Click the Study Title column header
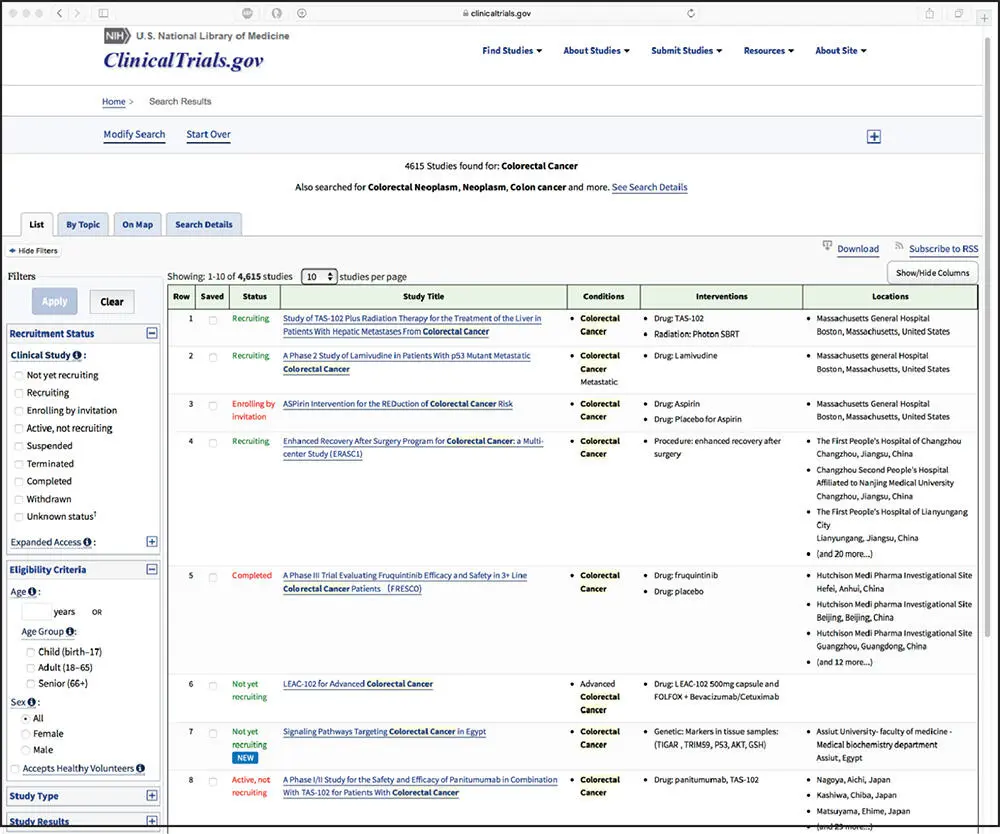This screenshot has height=834, width=1000. coord(423,296)
